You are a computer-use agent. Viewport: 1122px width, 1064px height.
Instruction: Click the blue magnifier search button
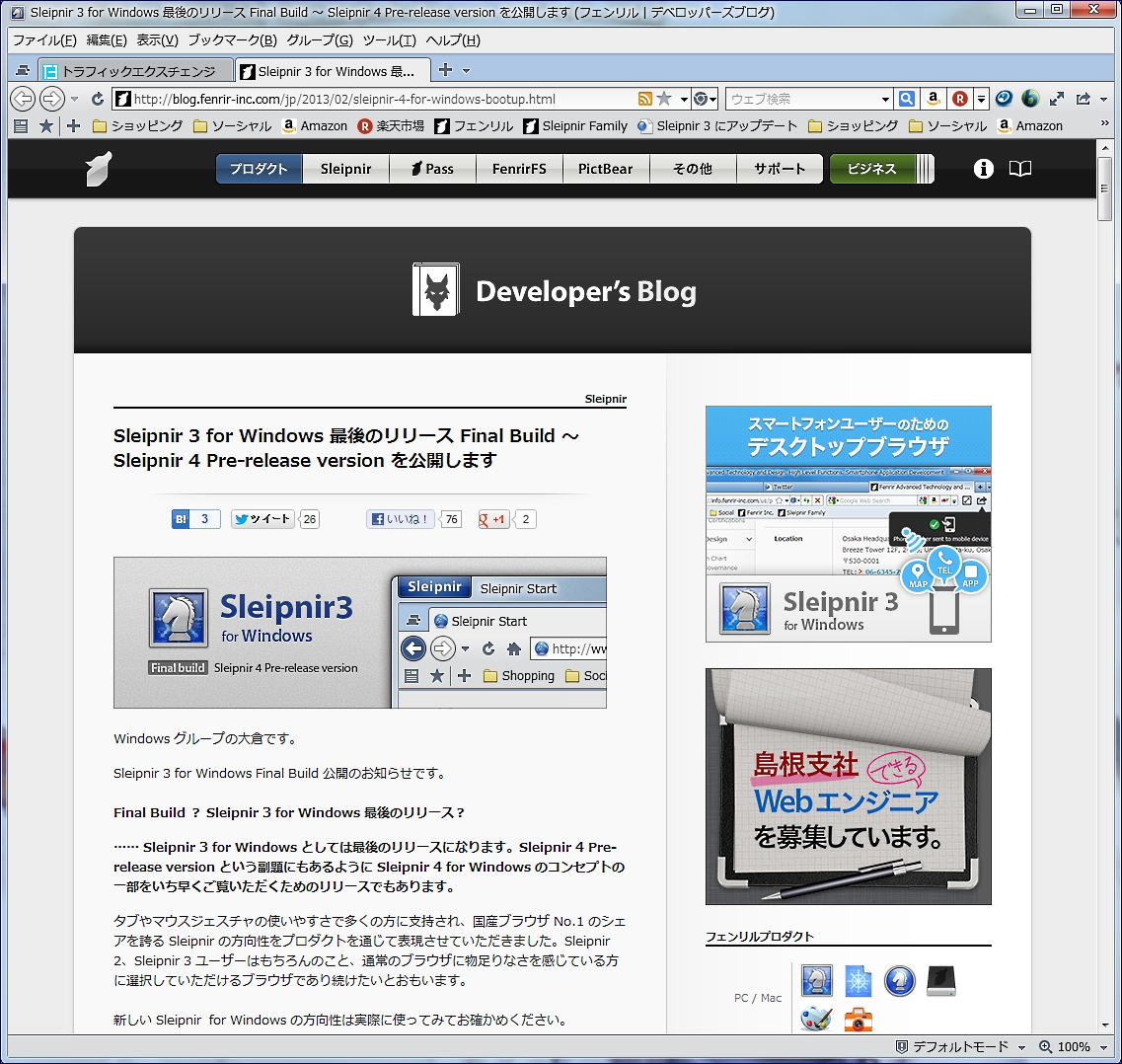(907, 99)
